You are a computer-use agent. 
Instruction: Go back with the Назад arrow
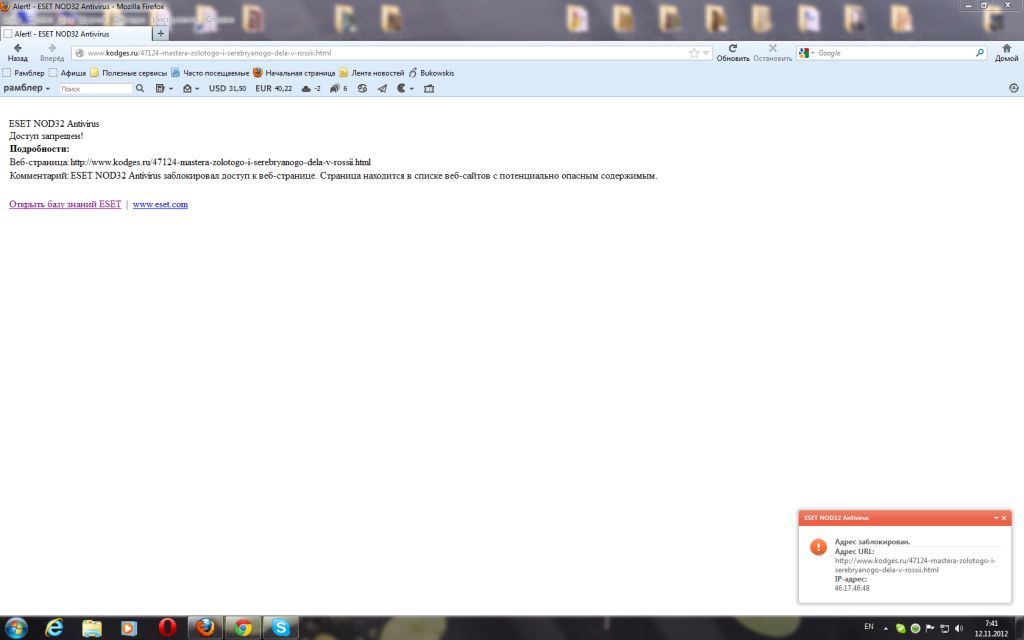(17, 49)
